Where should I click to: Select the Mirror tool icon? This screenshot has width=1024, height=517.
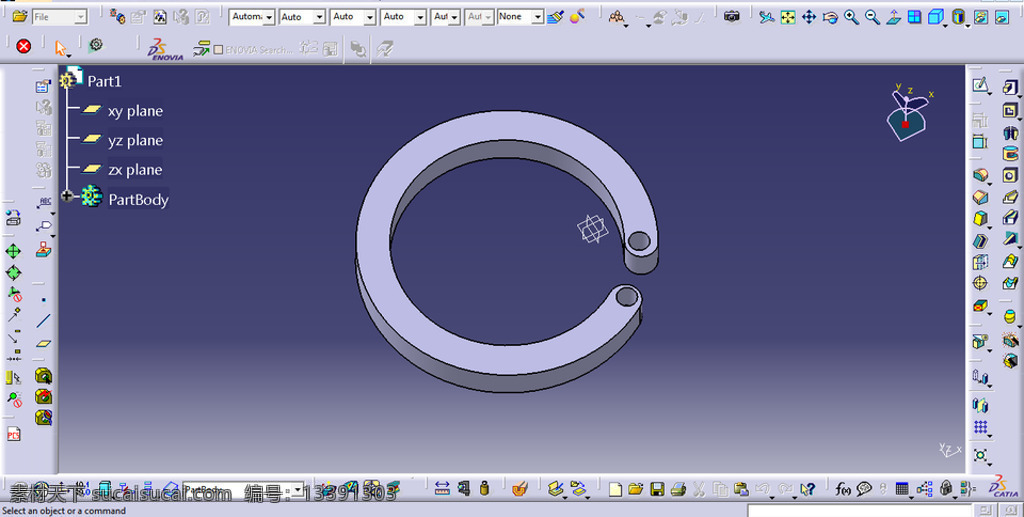pos(980,405)
